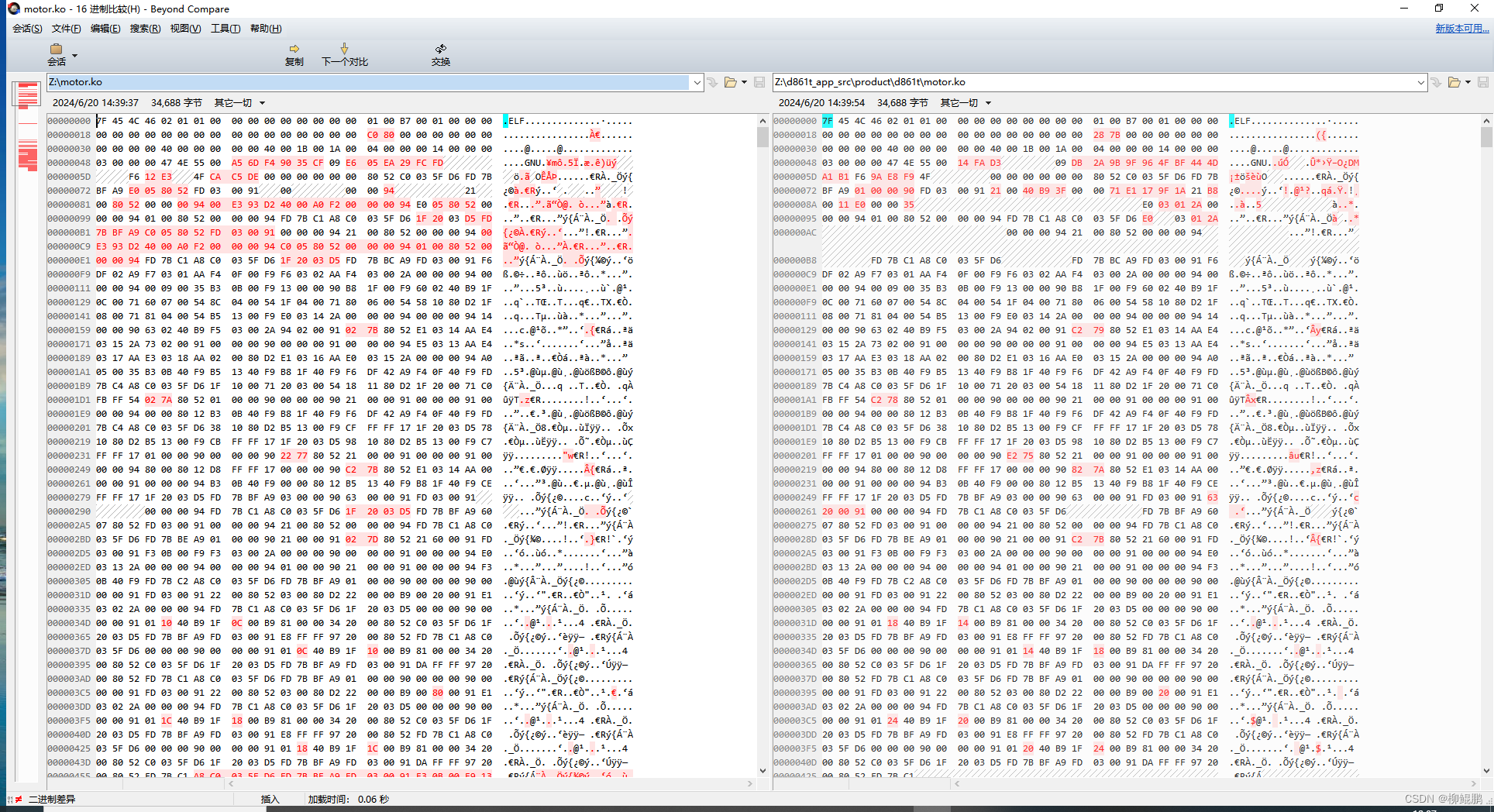Click the left path field Z:\motor.ko
Viewport: 1494px width, 812px height.
[x=368, y=82]
